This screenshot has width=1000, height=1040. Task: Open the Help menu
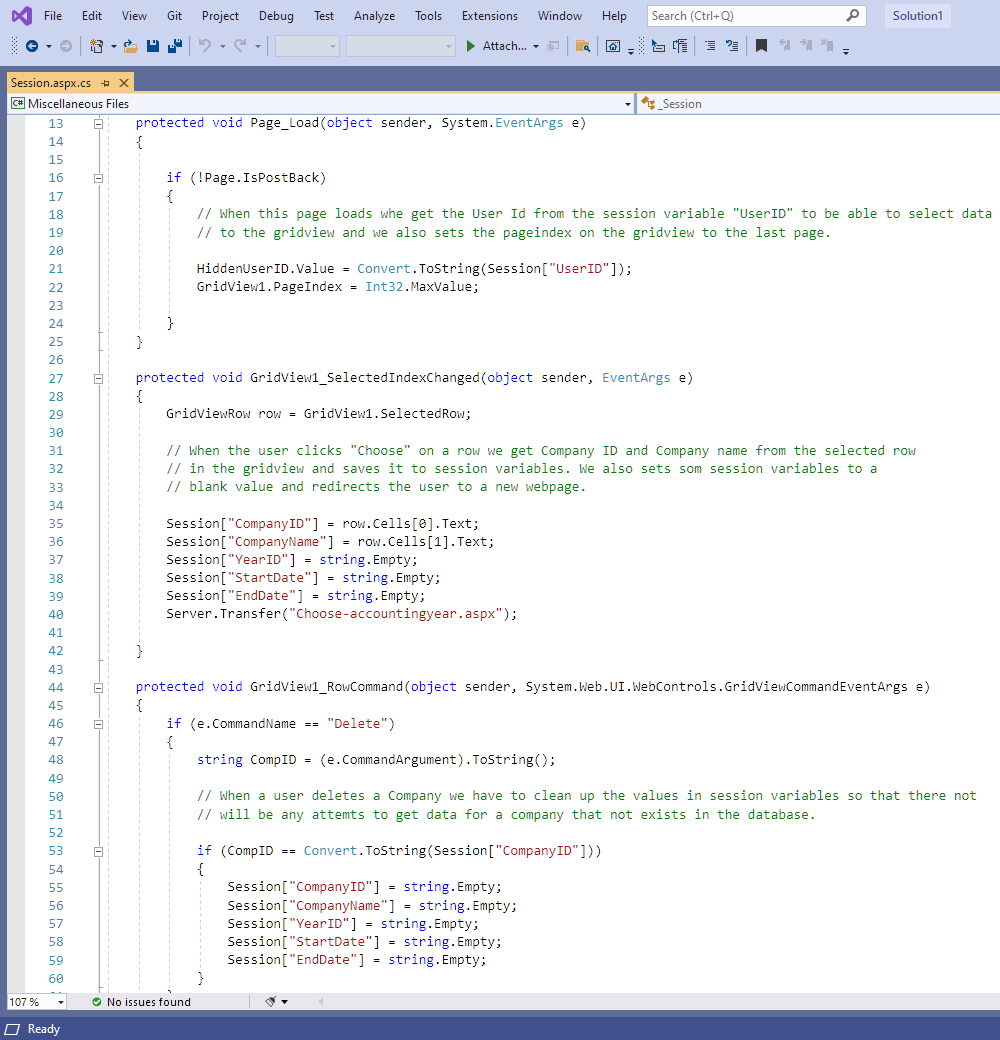coord(614,16)
